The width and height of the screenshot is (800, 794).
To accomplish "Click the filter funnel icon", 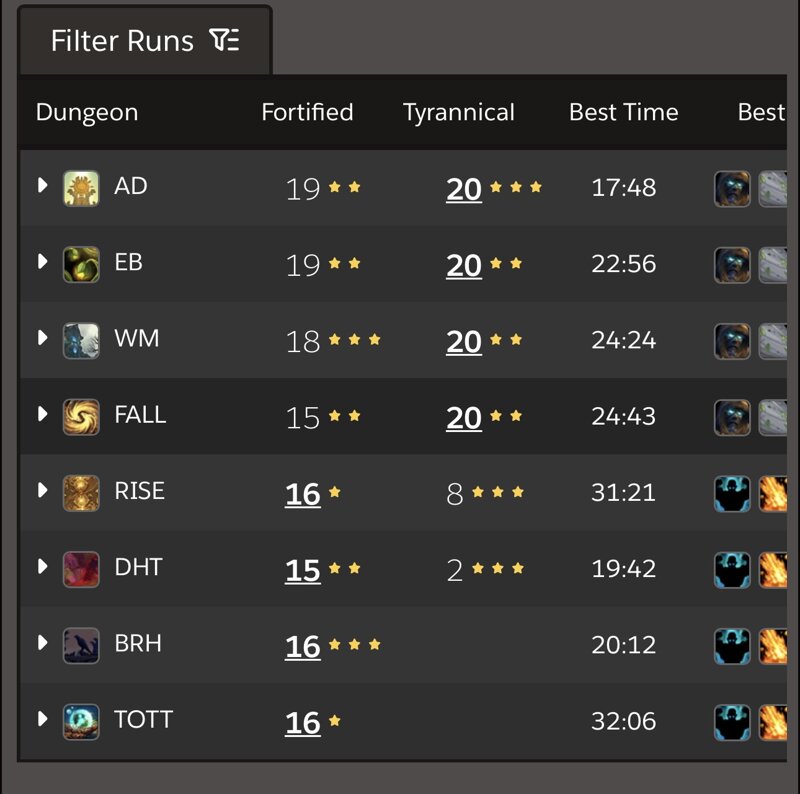I will 224,40.
